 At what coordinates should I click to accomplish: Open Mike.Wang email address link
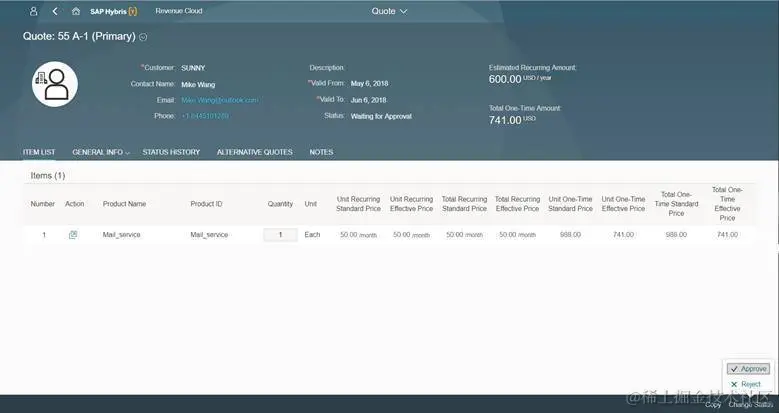tap(220, 100)
